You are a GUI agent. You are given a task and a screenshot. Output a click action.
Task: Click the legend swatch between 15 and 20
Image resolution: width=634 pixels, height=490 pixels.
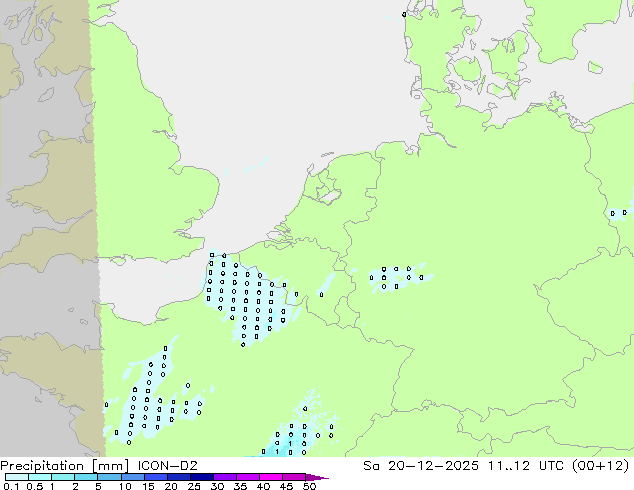[x=155, y=477]
